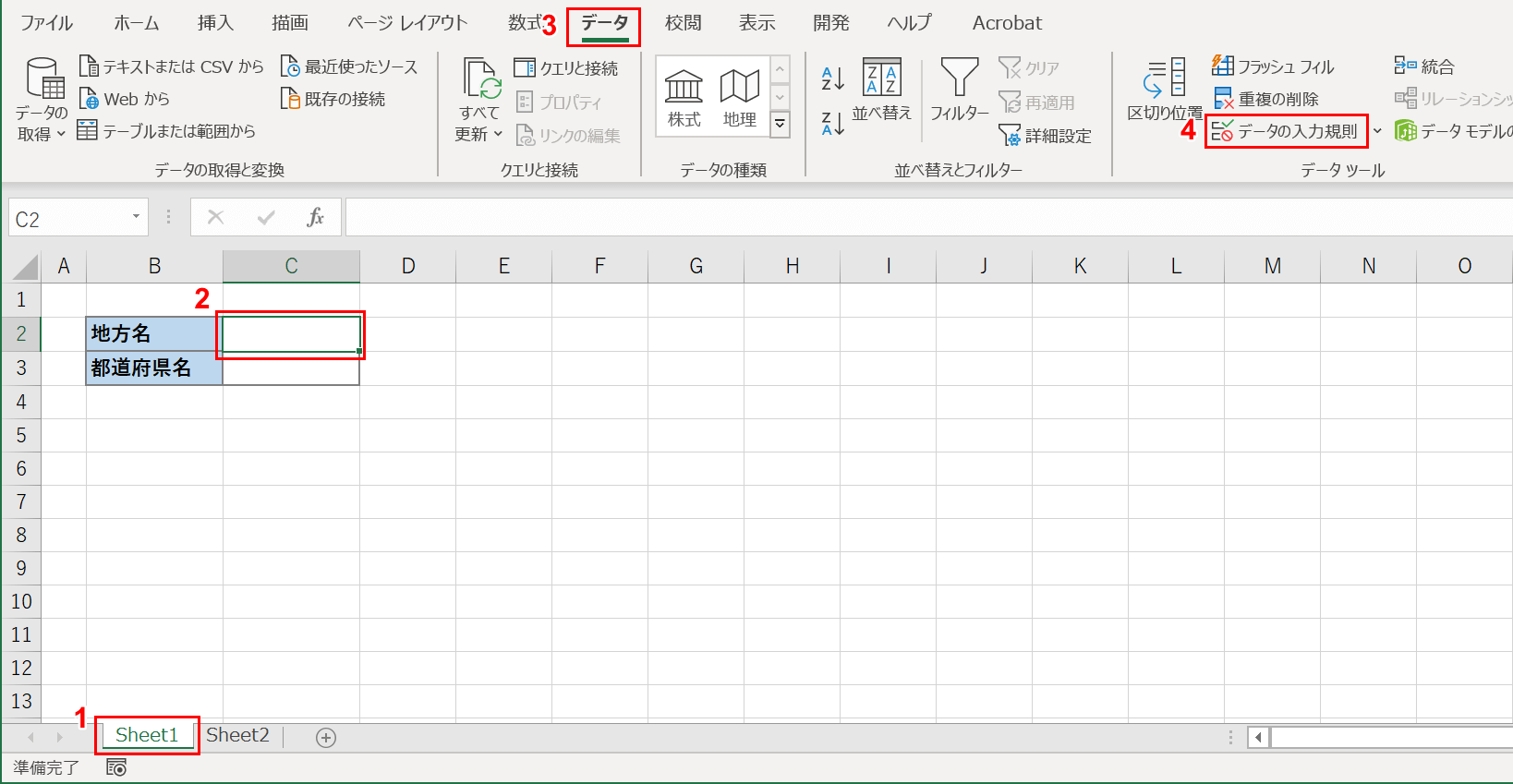
Task: Click the すべて更新 refresh icon
Action: (x=481, y=78)
